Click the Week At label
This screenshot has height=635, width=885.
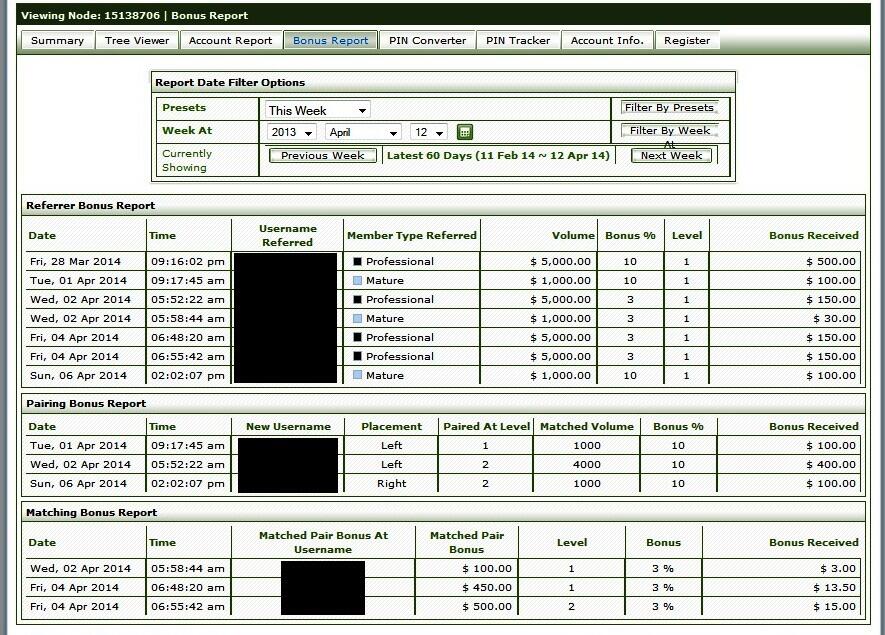(187, 130)
